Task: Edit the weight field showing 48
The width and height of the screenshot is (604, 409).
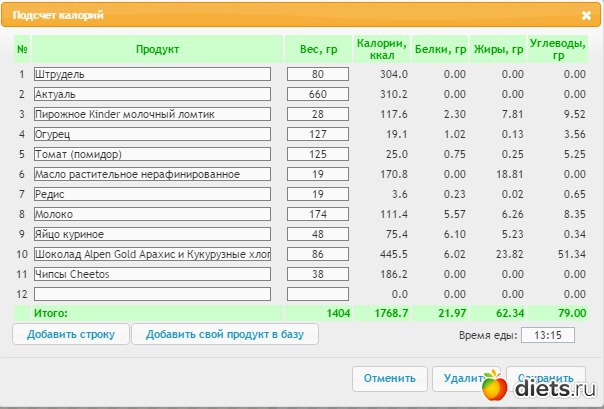Action: 318,234
